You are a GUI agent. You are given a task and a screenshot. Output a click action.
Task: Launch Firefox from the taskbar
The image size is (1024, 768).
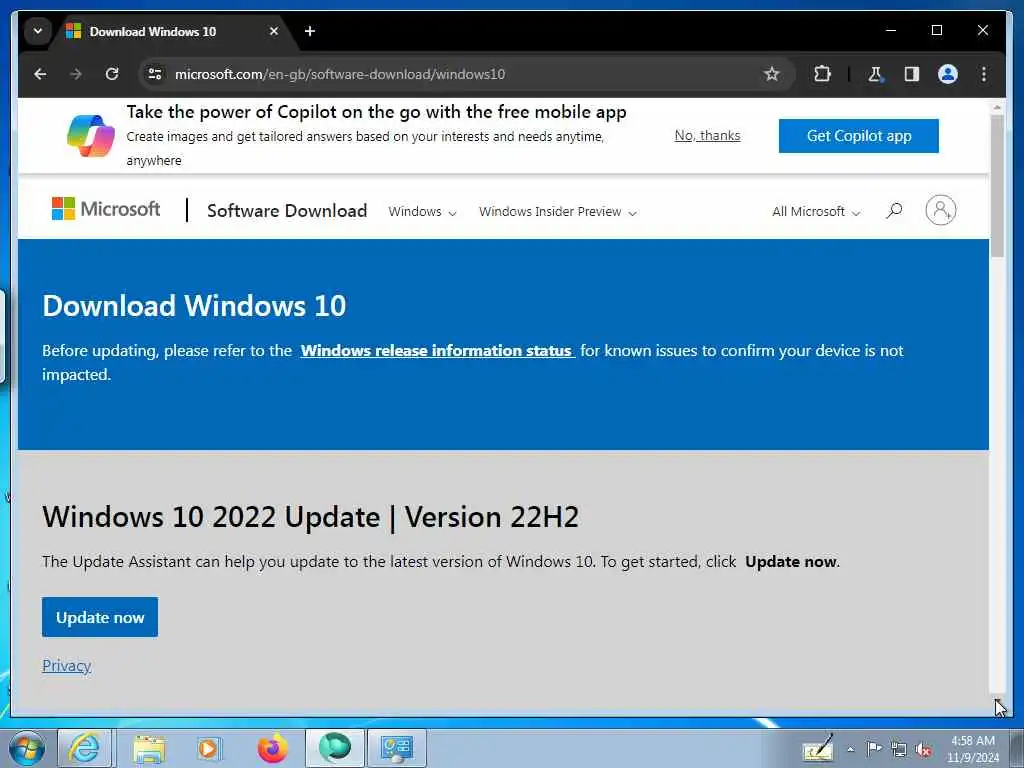click(272, 748)
